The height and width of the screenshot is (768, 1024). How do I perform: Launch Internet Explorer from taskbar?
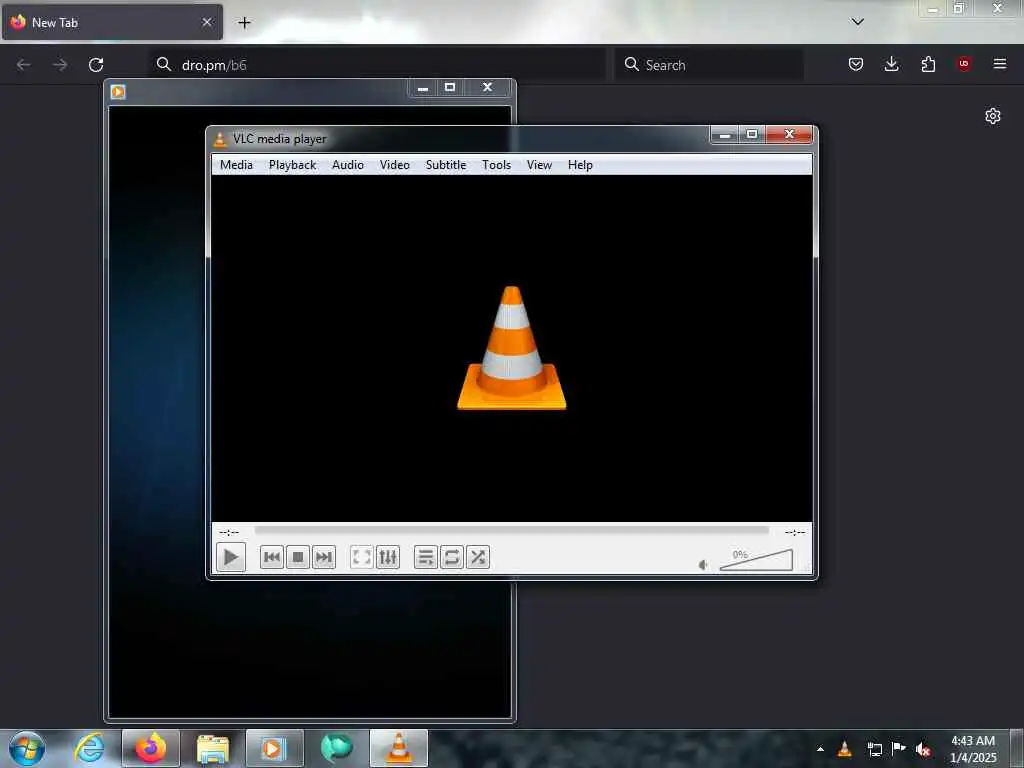coord(89,748)
